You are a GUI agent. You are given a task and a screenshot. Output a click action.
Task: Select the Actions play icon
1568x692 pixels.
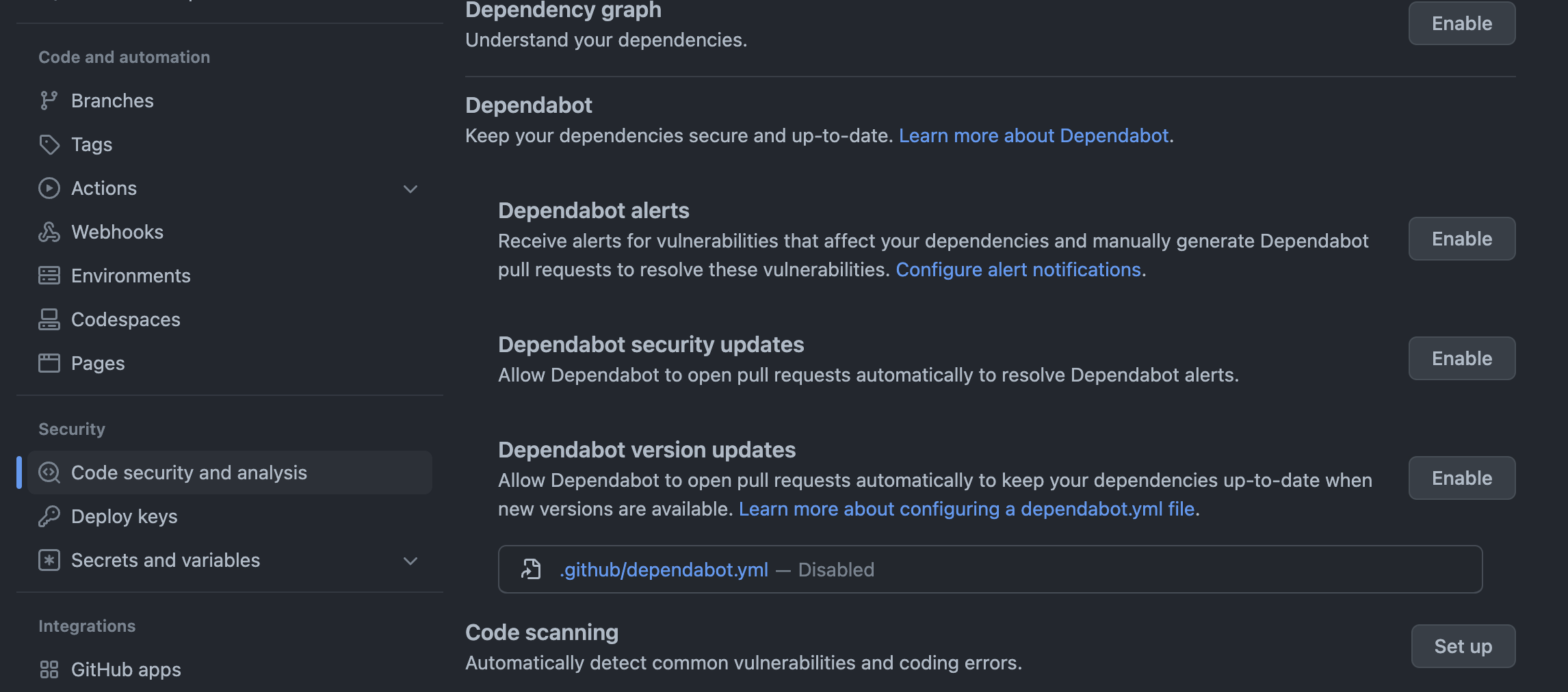49,188
